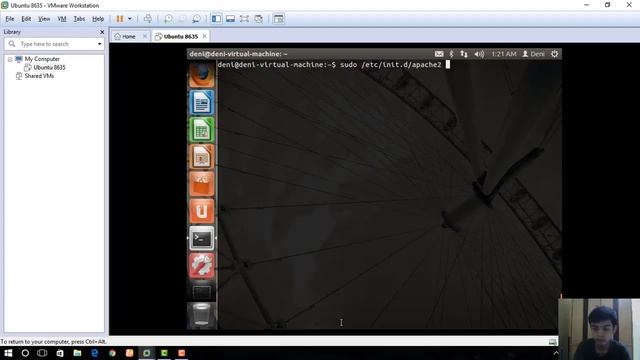The image size is (640, 360).
Task: Open the workspace switcher launcher icon
Action: [x=202, y=291]
